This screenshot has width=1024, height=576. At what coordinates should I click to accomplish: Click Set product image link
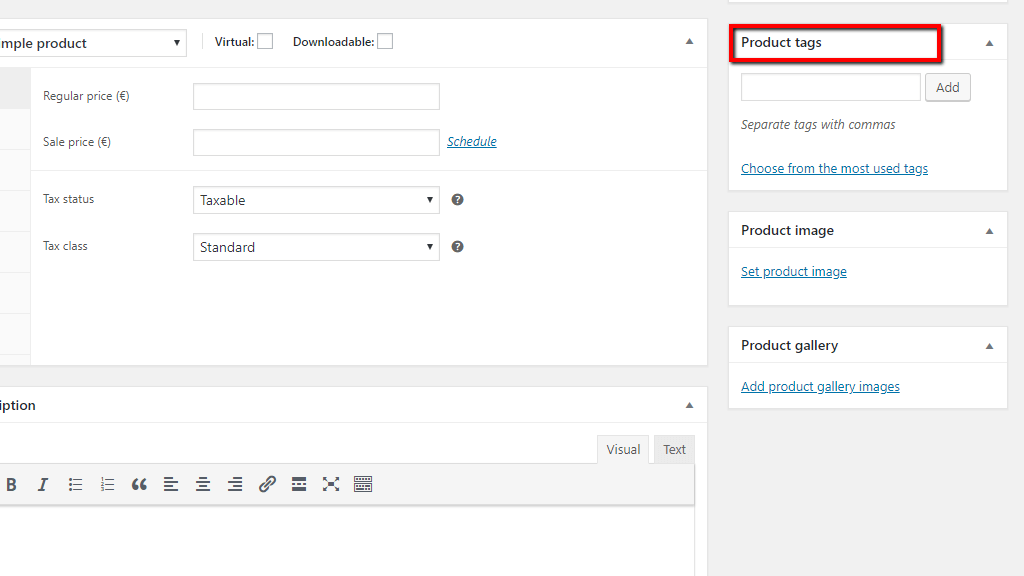793,272
